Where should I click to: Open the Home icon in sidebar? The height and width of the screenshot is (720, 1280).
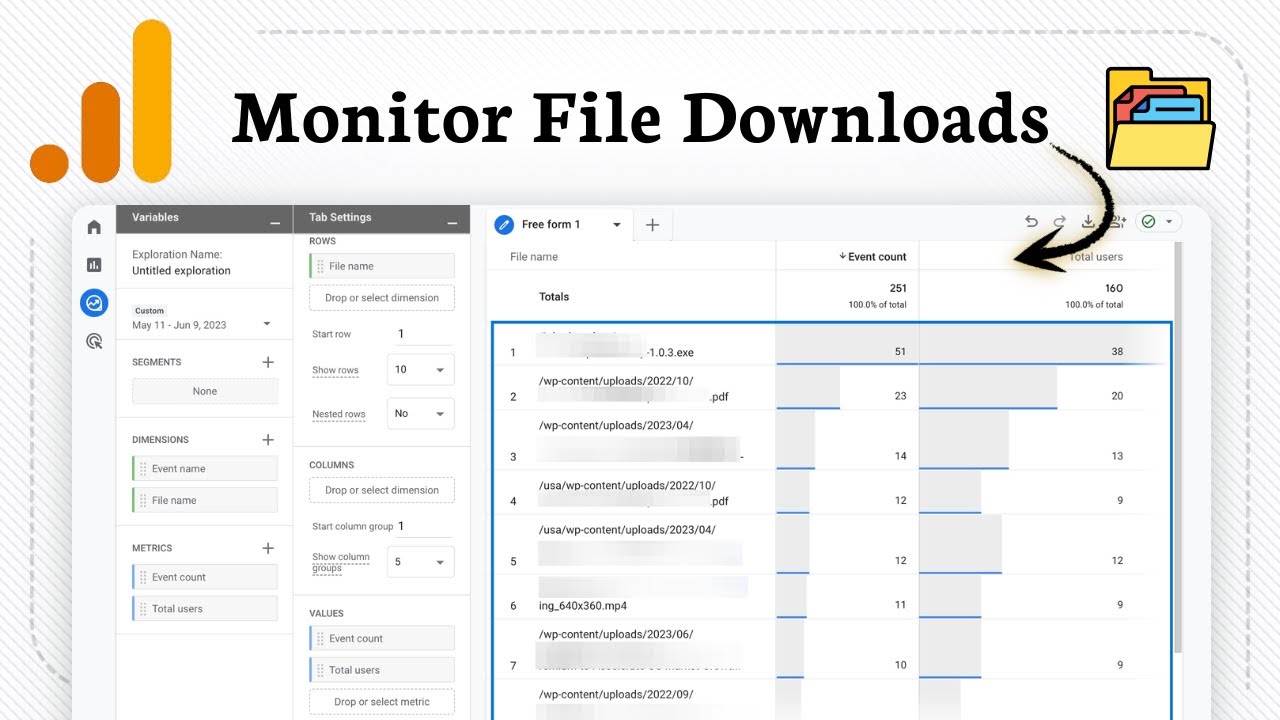click(94, 227)
